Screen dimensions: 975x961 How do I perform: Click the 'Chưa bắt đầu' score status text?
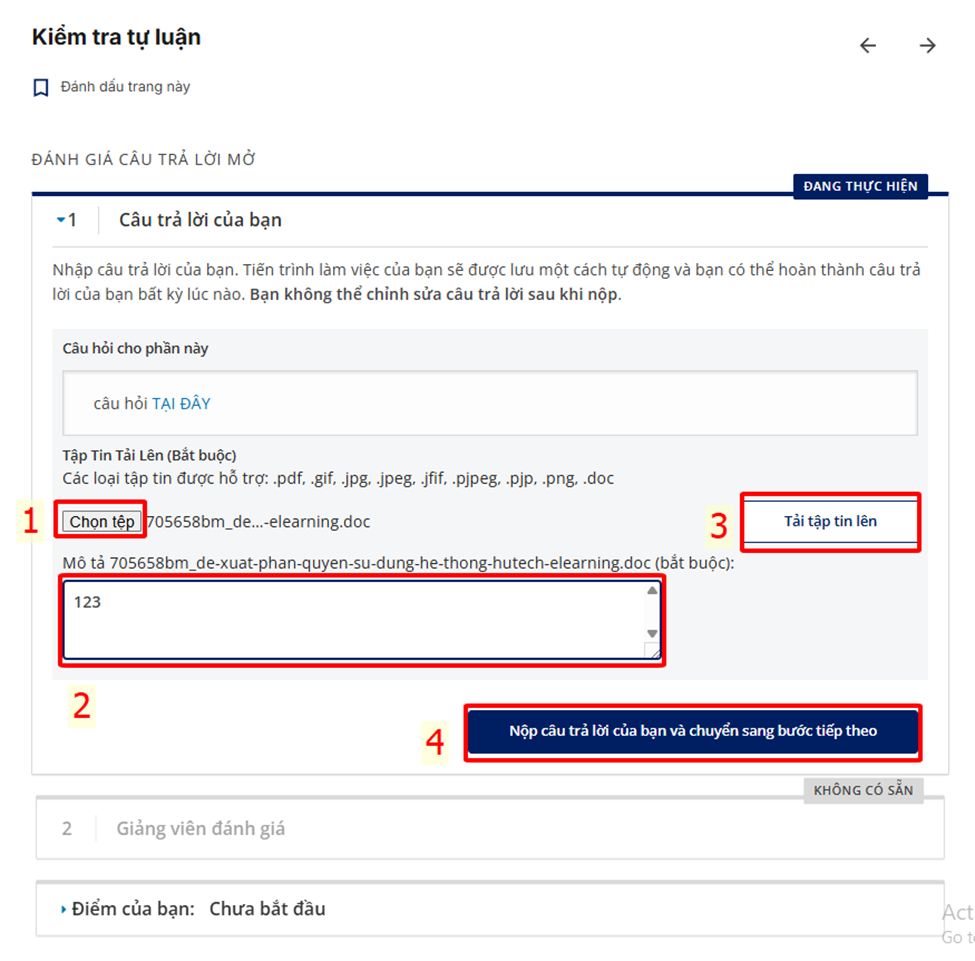[x=267, y=909]
